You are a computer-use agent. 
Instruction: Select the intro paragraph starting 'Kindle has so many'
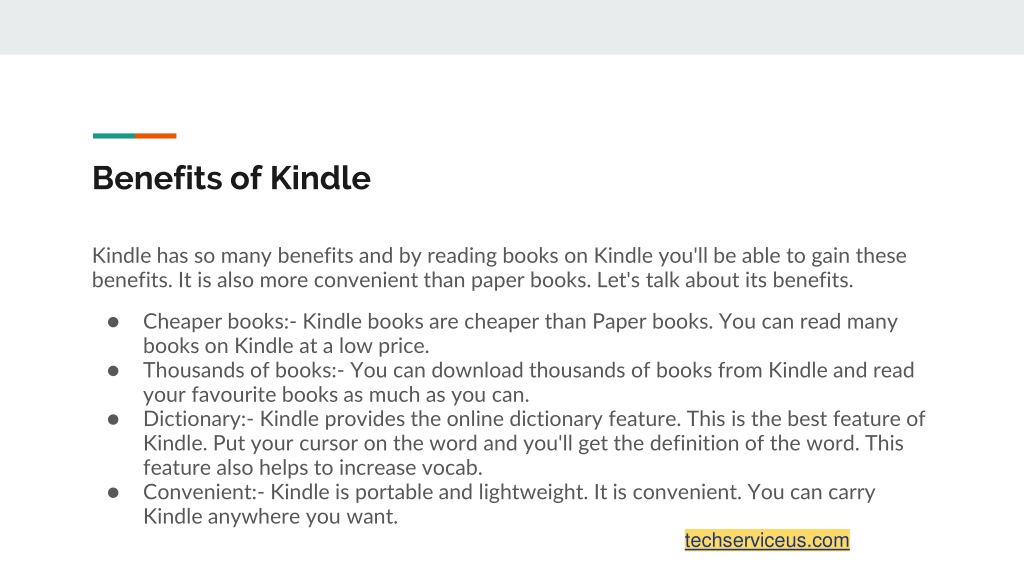[499, 268]
